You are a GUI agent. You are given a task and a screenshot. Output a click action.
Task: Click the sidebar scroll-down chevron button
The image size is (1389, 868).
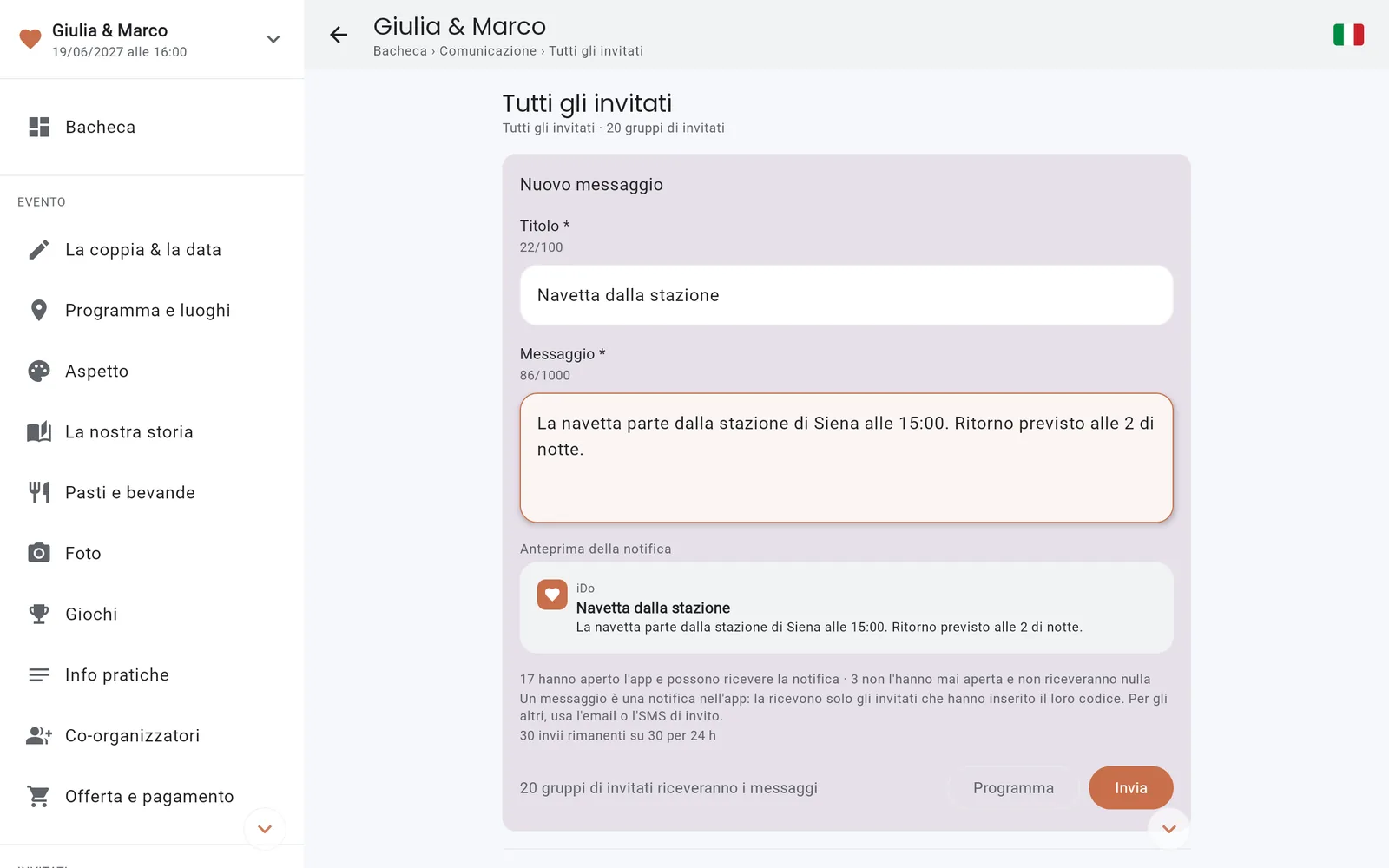pos(265,829)
